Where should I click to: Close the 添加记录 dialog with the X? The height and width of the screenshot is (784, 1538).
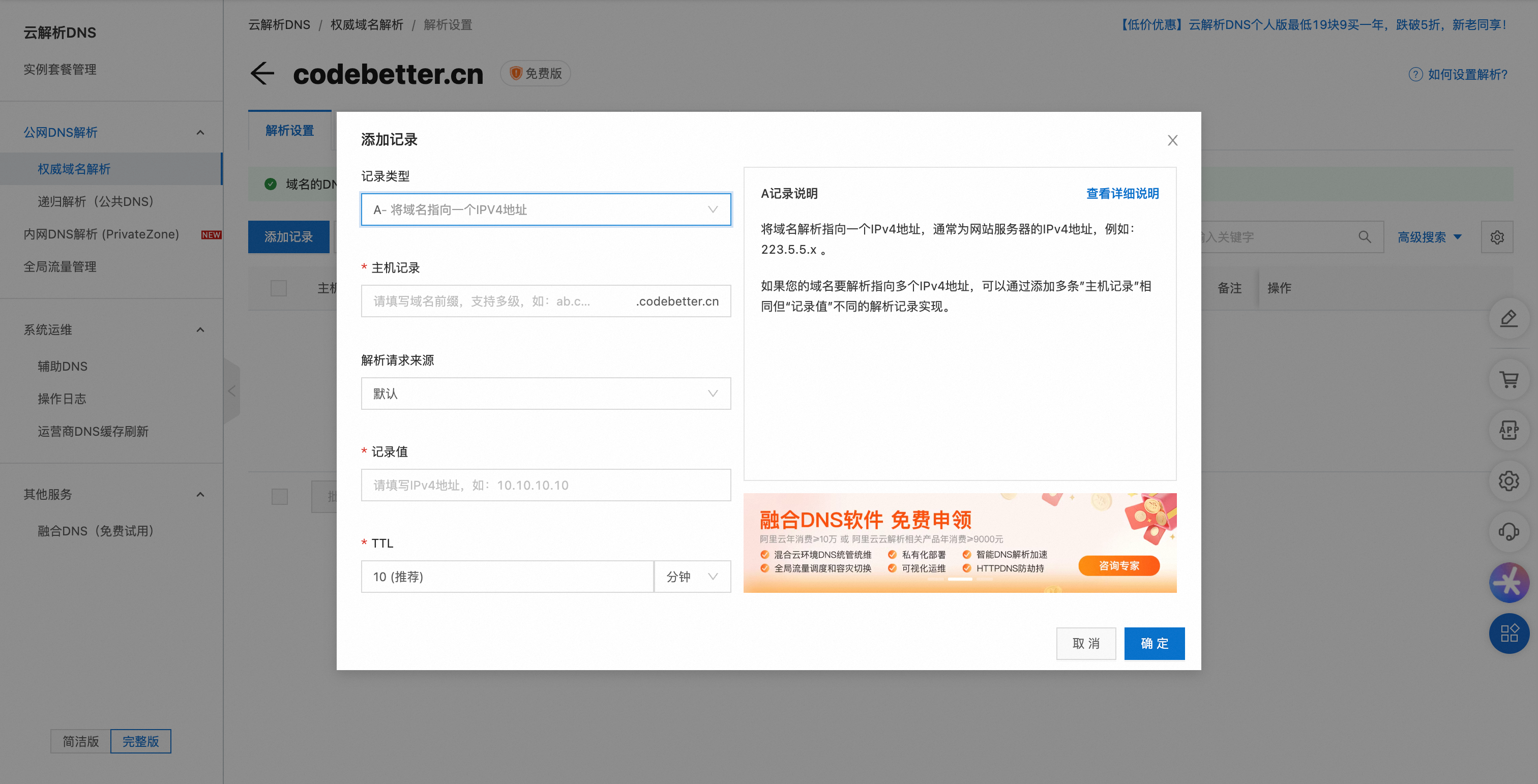pos(1172,140)
